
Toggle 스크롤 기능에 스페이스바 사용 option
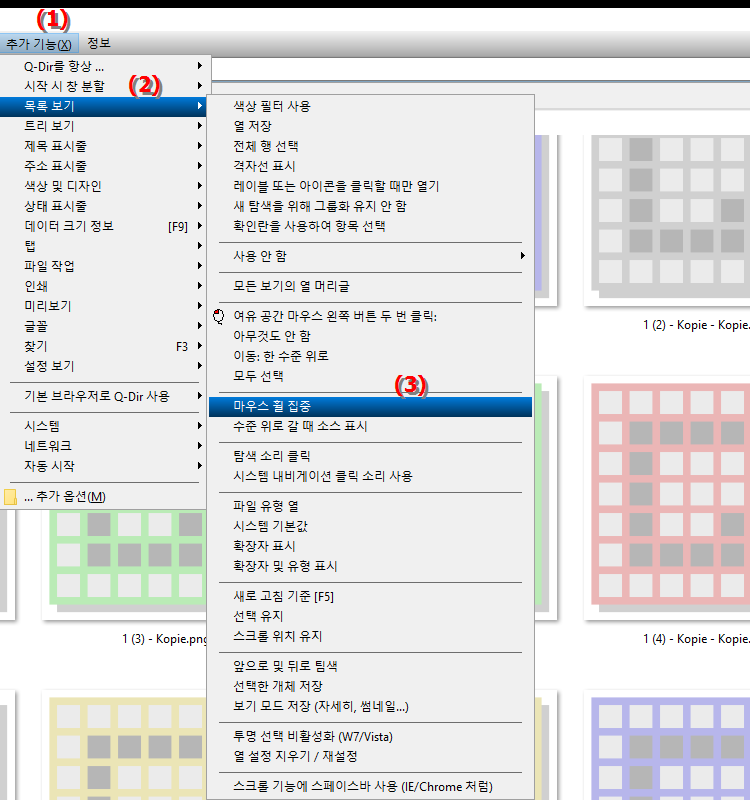click(370, 786)
